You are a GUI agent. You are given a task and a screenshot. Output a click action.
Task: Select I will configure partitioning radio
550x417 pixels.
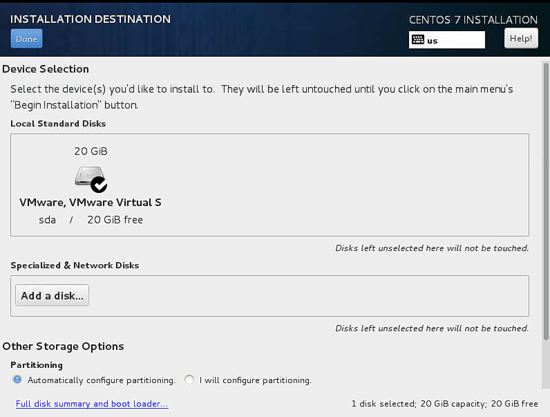click(x=189, y=379)
